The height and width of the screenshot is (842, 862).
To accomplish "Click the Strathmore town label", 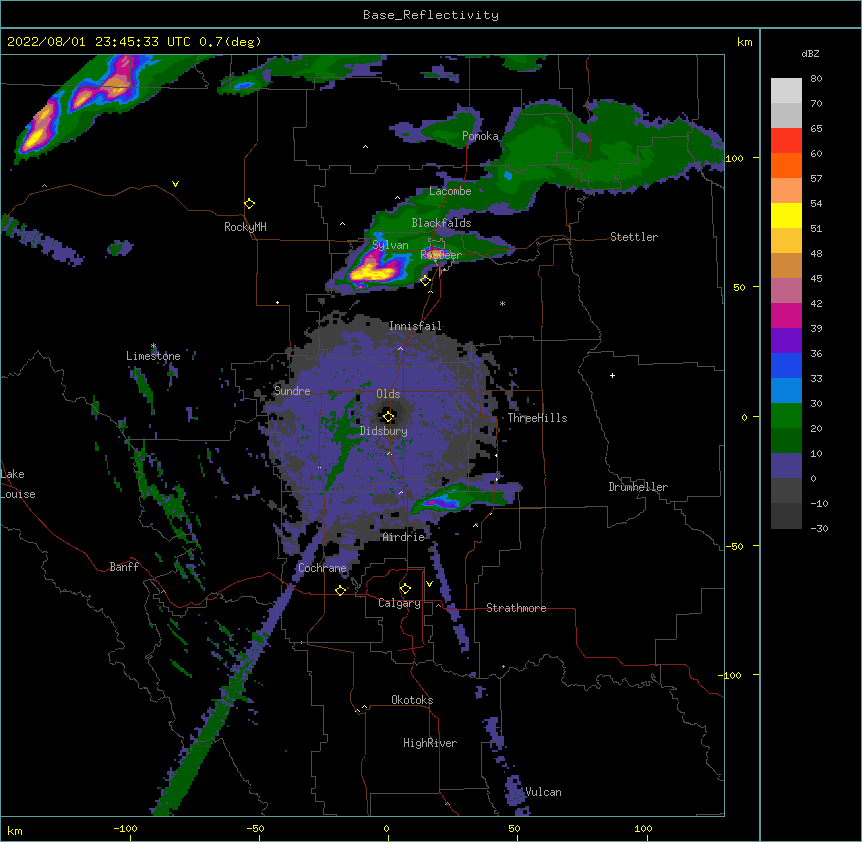I will (516, 608).
